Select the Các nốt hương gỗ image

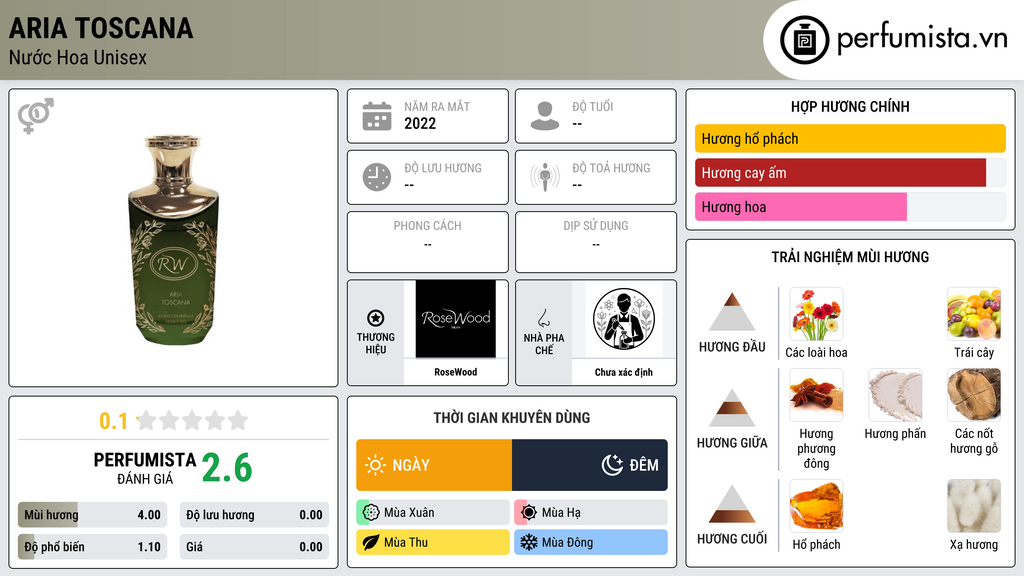click(x=974, y=395)
